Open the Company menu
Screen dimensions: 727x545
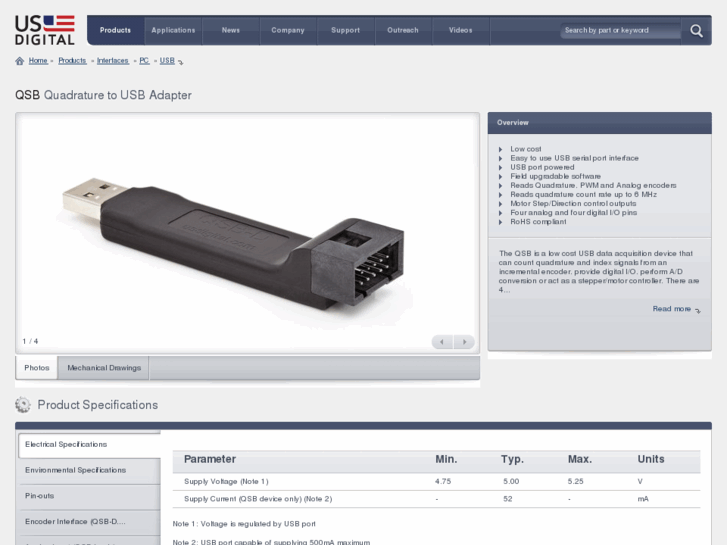(288, 30)
